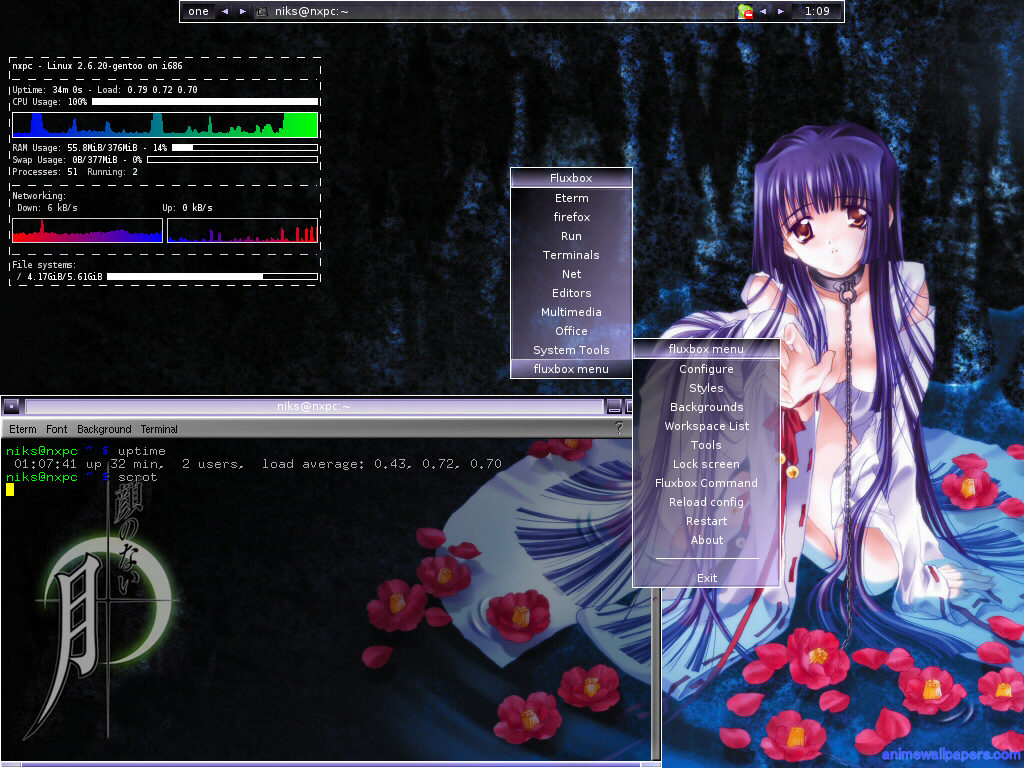Expand the Net submenu
The image size is (1024, 768).
pos(571,274)
